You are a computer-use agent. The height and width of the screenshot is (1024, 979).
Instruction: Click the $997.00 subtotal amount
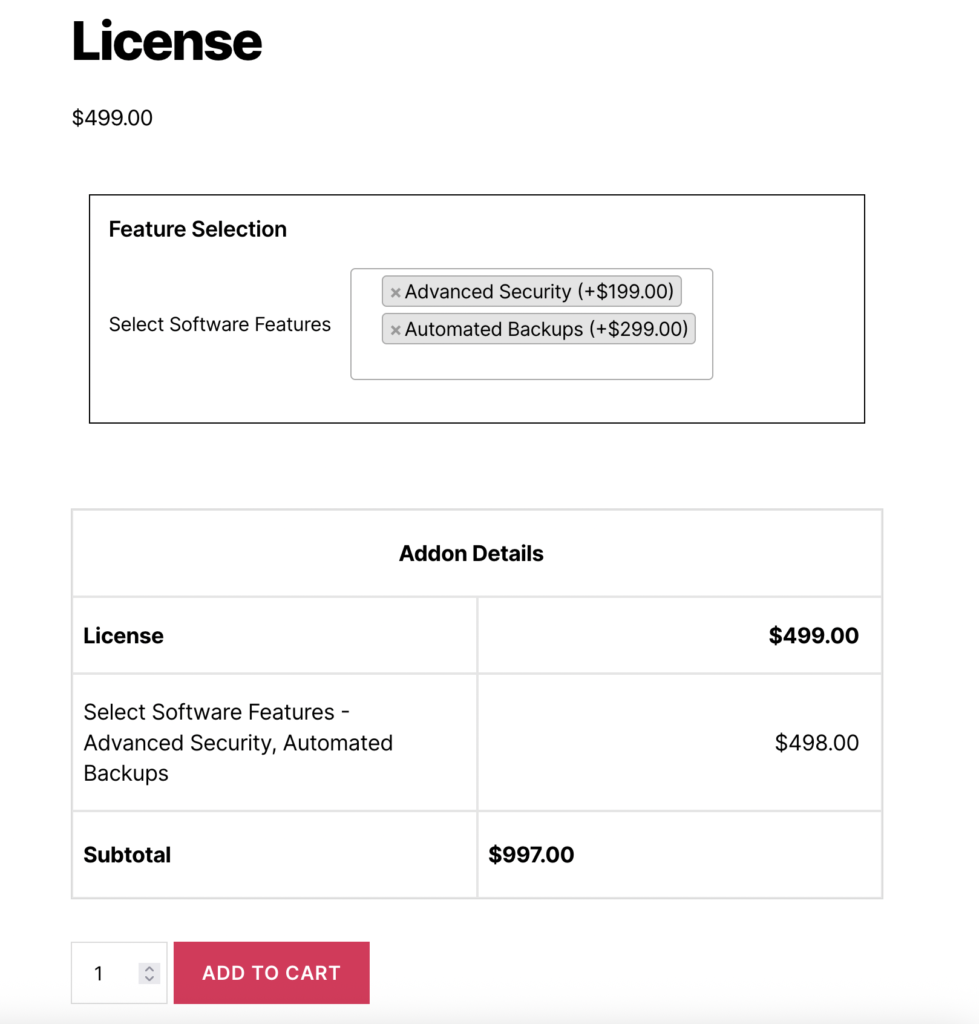(531, 855)
